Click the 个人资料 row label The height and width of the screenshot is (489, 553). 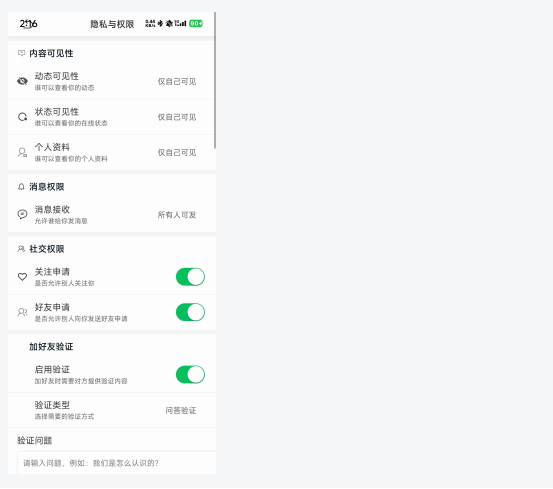(x=52, y=147)
